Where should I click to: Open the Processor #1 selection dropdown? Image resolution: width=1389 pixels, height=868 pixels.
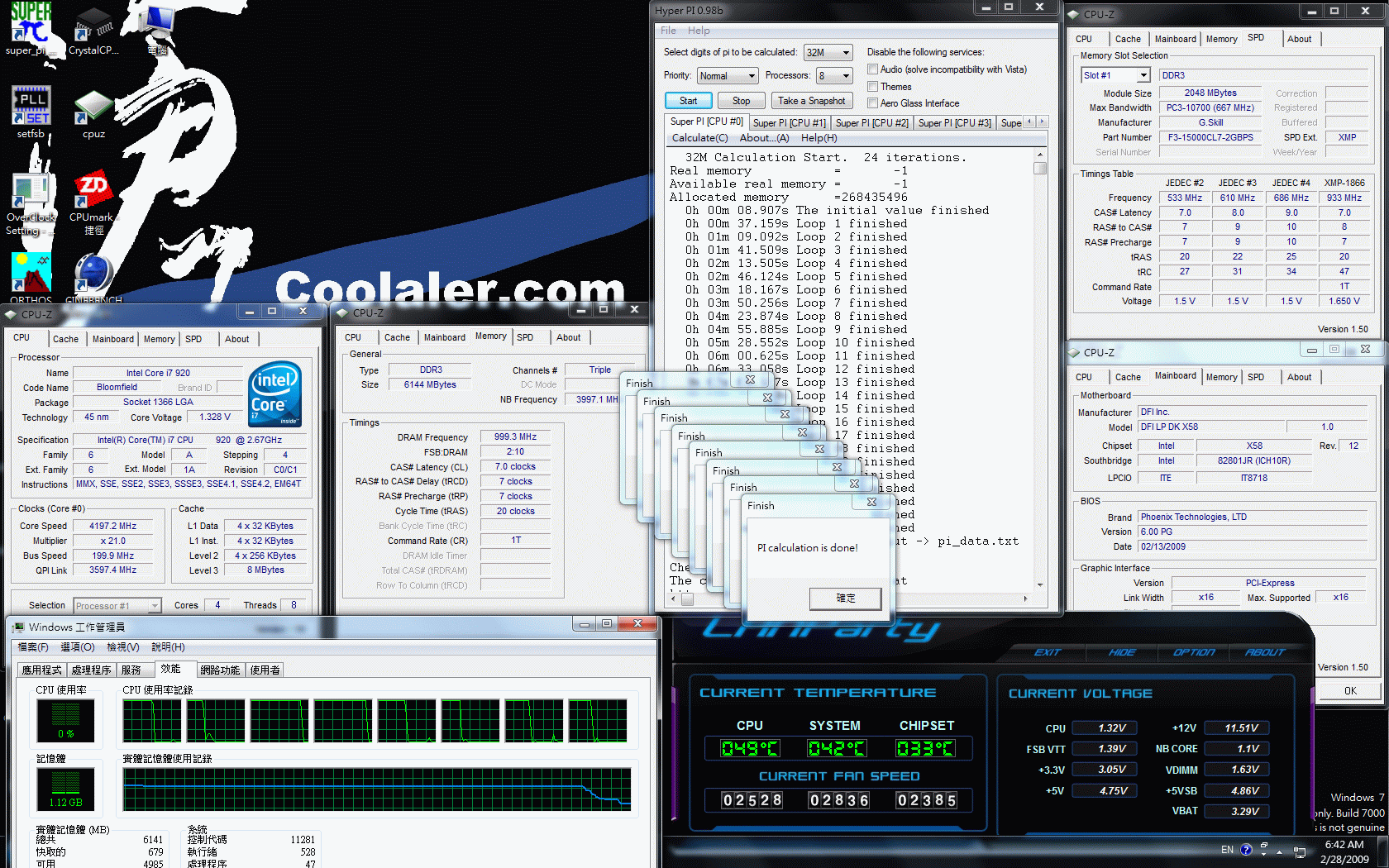click(x=117, y=606)
